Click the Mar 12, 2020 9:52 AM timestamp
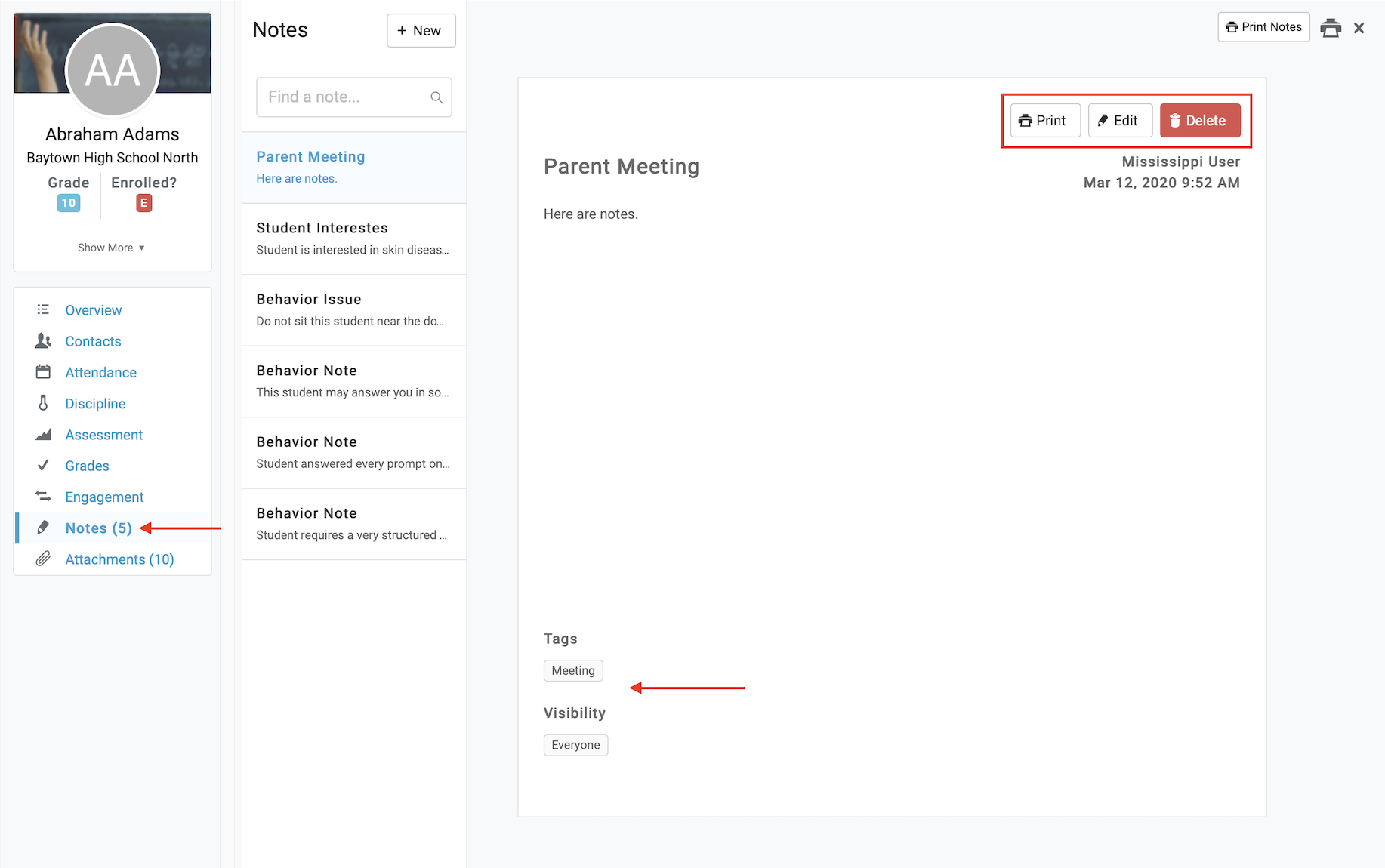 click(x=1161, y=183)
